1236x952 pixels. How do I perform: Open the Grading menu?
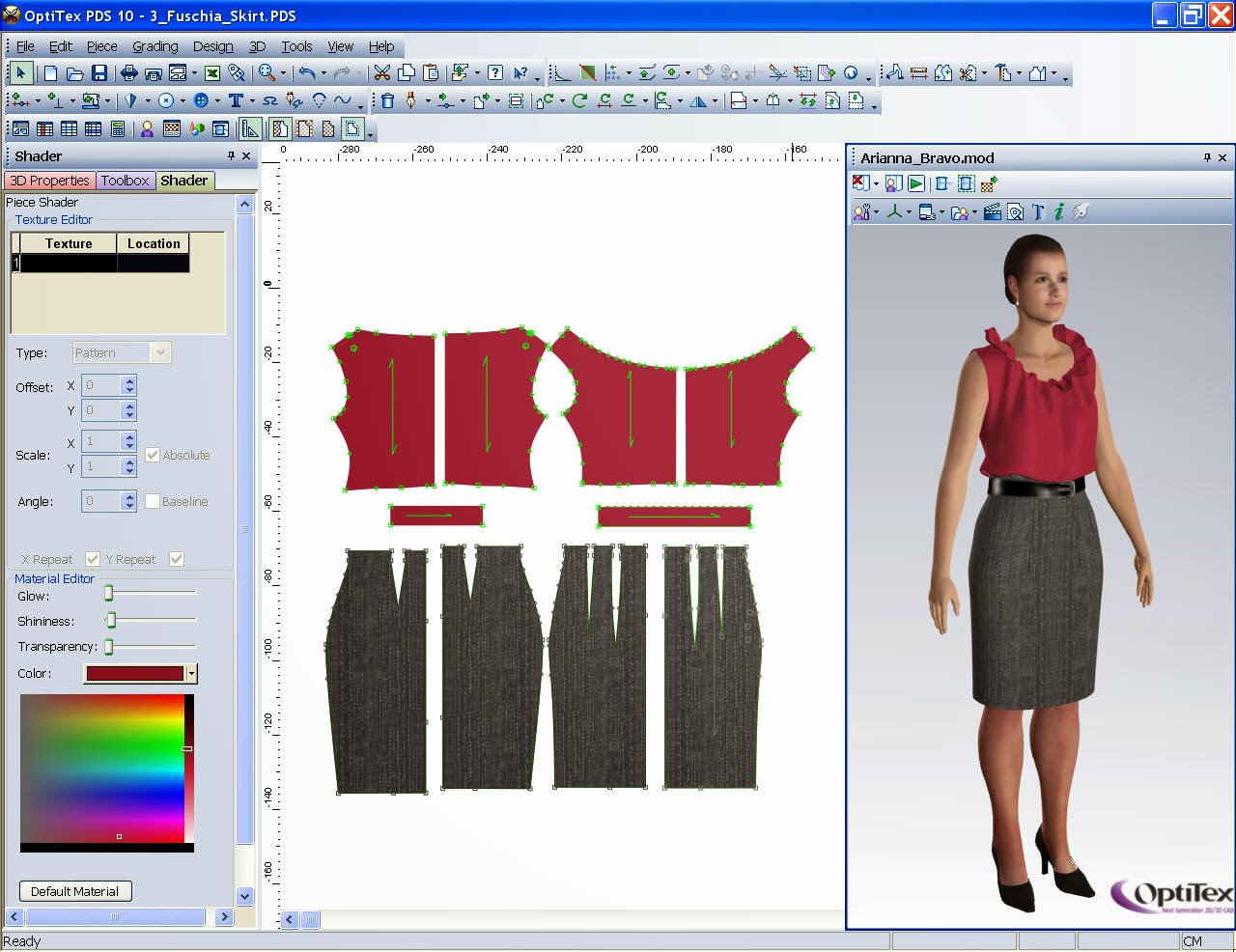tap(154, 45)
